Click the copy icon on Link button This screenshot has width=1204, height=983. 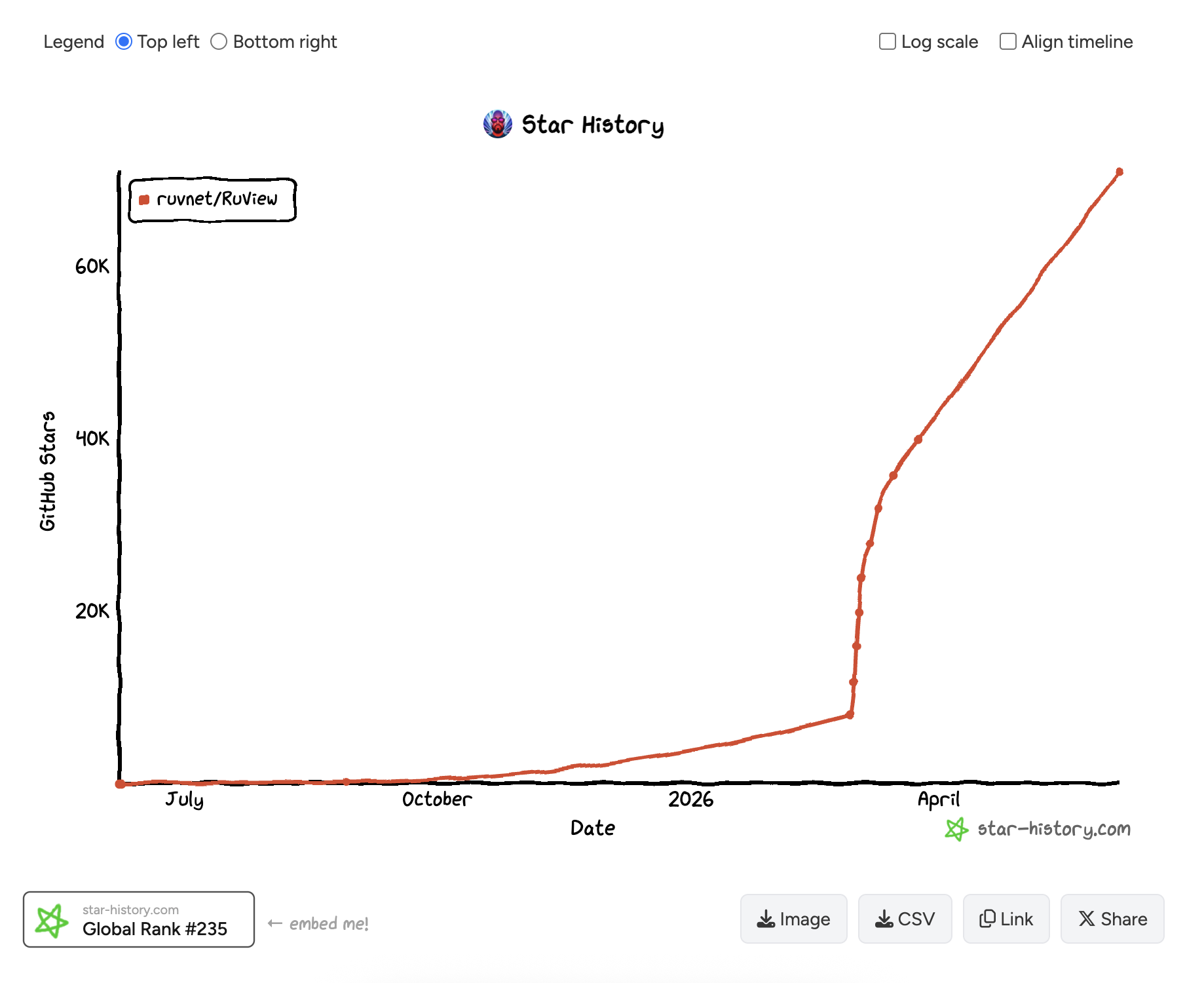click(987, 919)
